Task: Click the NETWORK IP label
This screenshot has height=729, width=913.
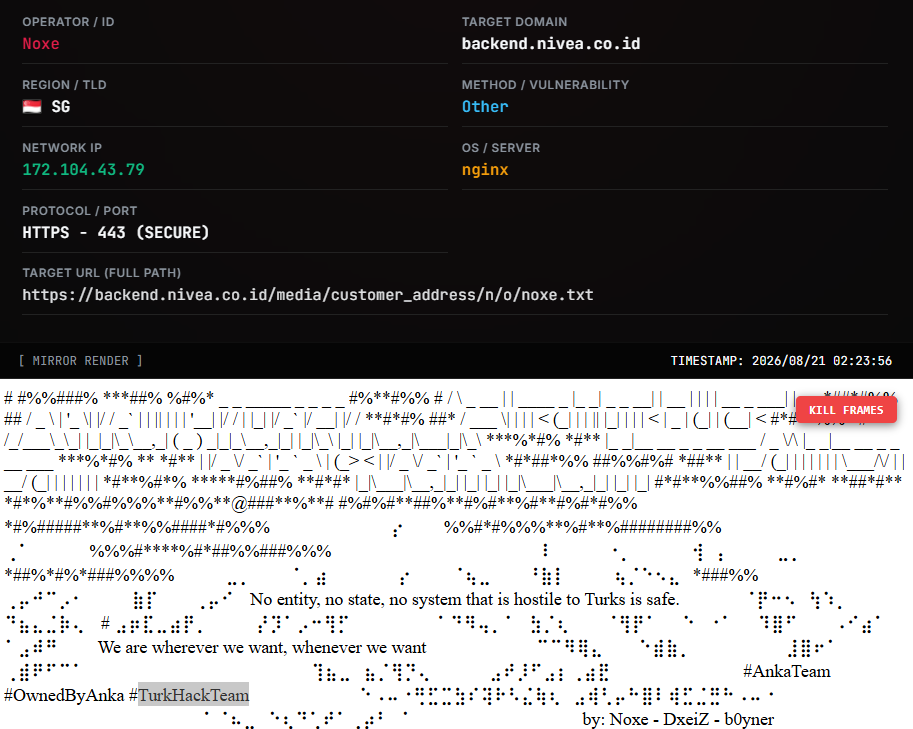Action: (x=62, y=147)
